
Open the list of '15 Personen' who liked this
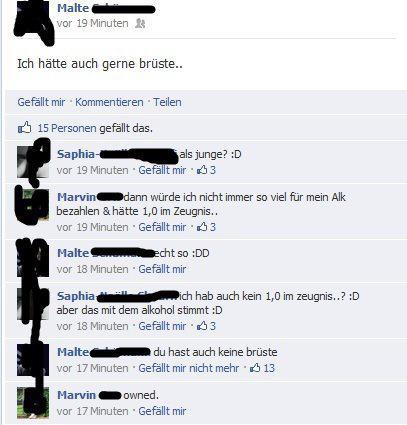(67, 128)
